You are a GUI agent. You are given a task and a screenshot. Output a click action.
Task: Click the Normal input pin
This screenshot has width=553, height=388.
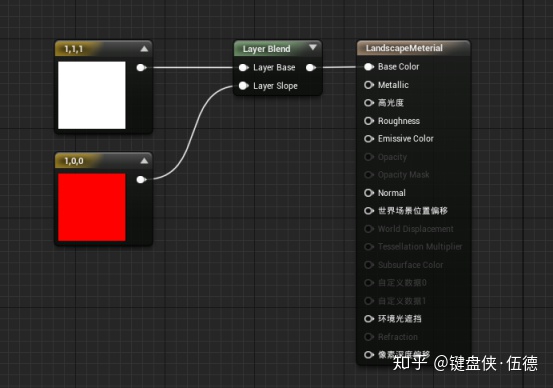(x=369, y=193)
